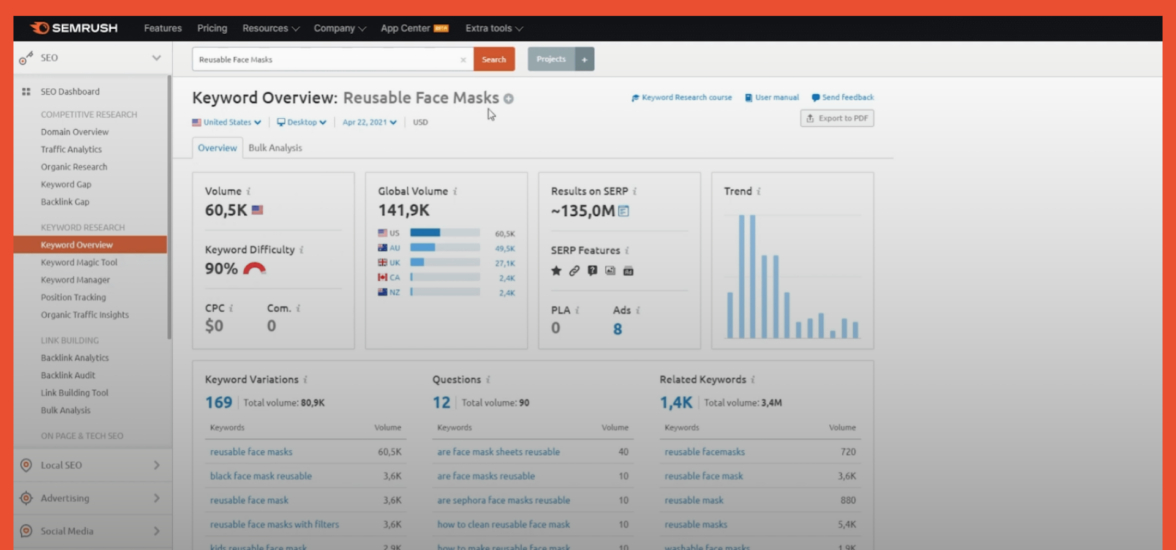Click the Advertising target icon
The image size is (1176, 550).
click(26, 498)
